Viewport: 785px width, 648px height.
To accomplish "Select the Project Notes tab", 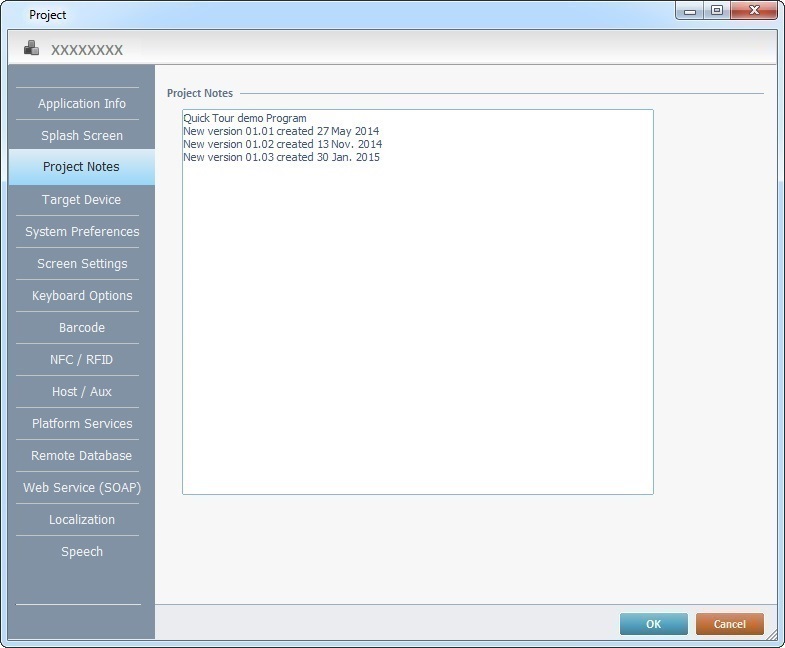I will 82,167.
